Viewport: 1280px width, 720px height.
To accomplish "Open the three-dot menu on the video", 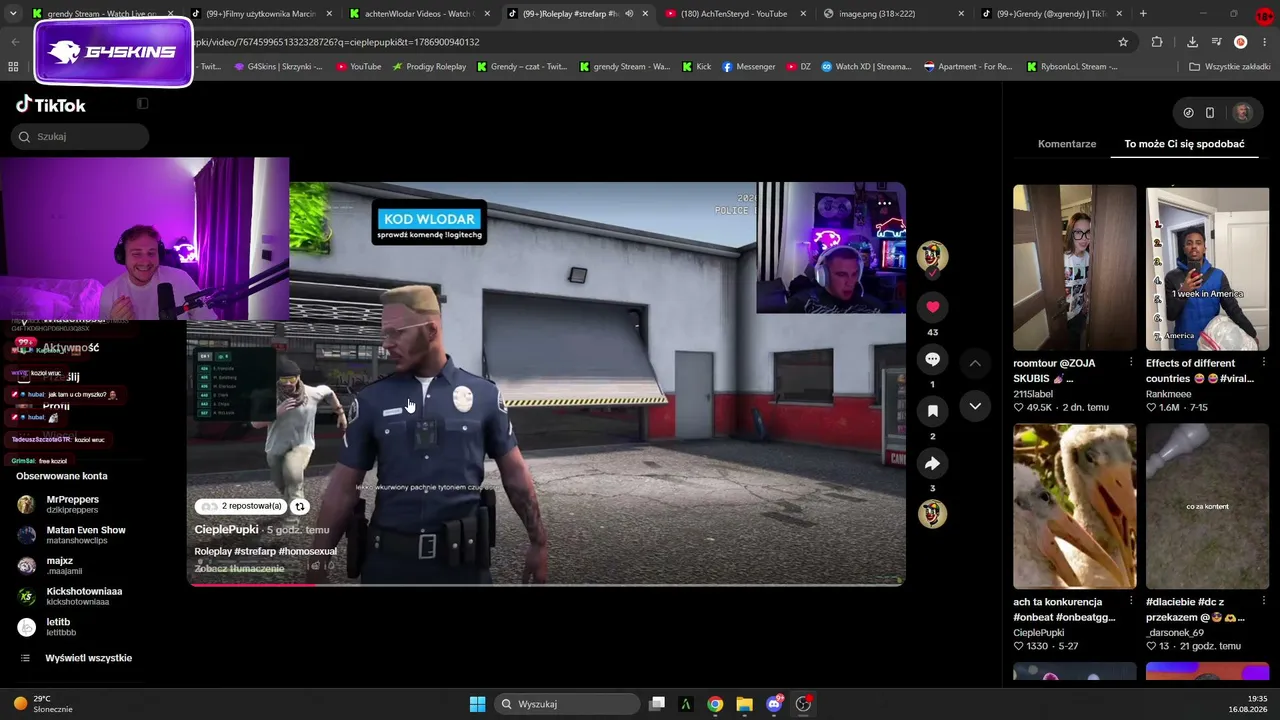I will coord(884,203).
